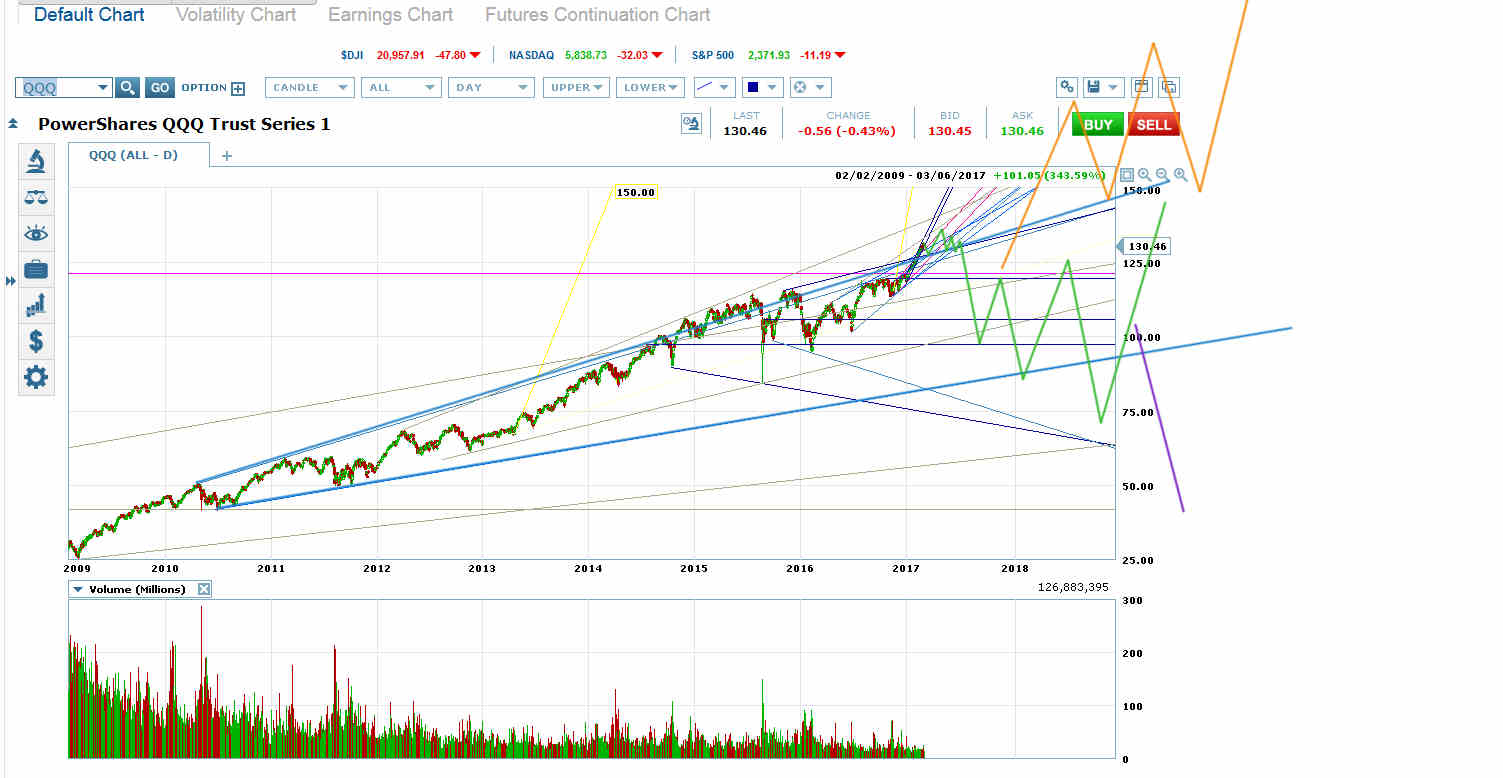Open the DAY frequency dropdown
1503x778 pixels.
(x=491, y=88)
